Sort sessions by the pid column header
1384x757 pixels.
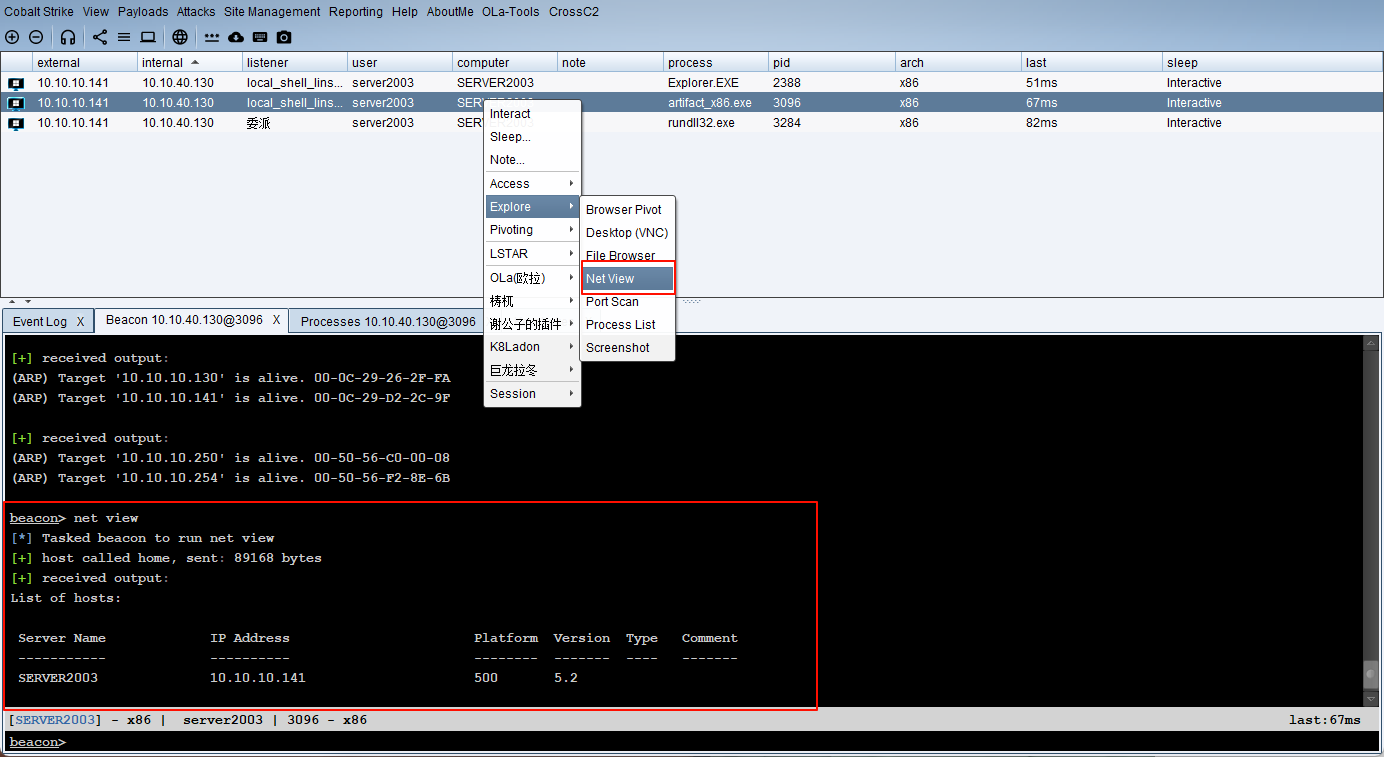coord(832,62)
